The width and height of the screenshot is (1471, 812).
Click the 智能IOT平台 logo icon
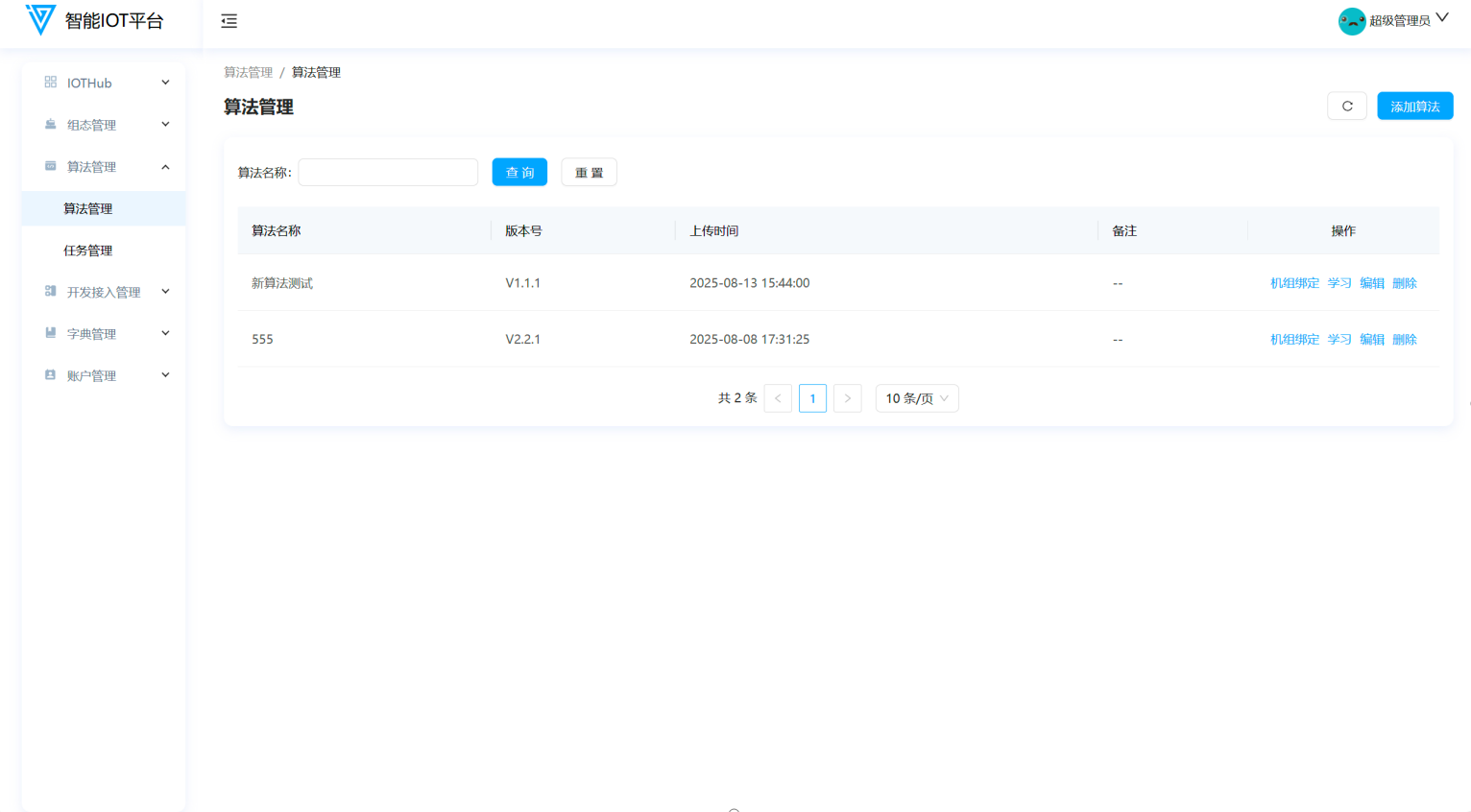pyautogui.click(x=40, y=20)
